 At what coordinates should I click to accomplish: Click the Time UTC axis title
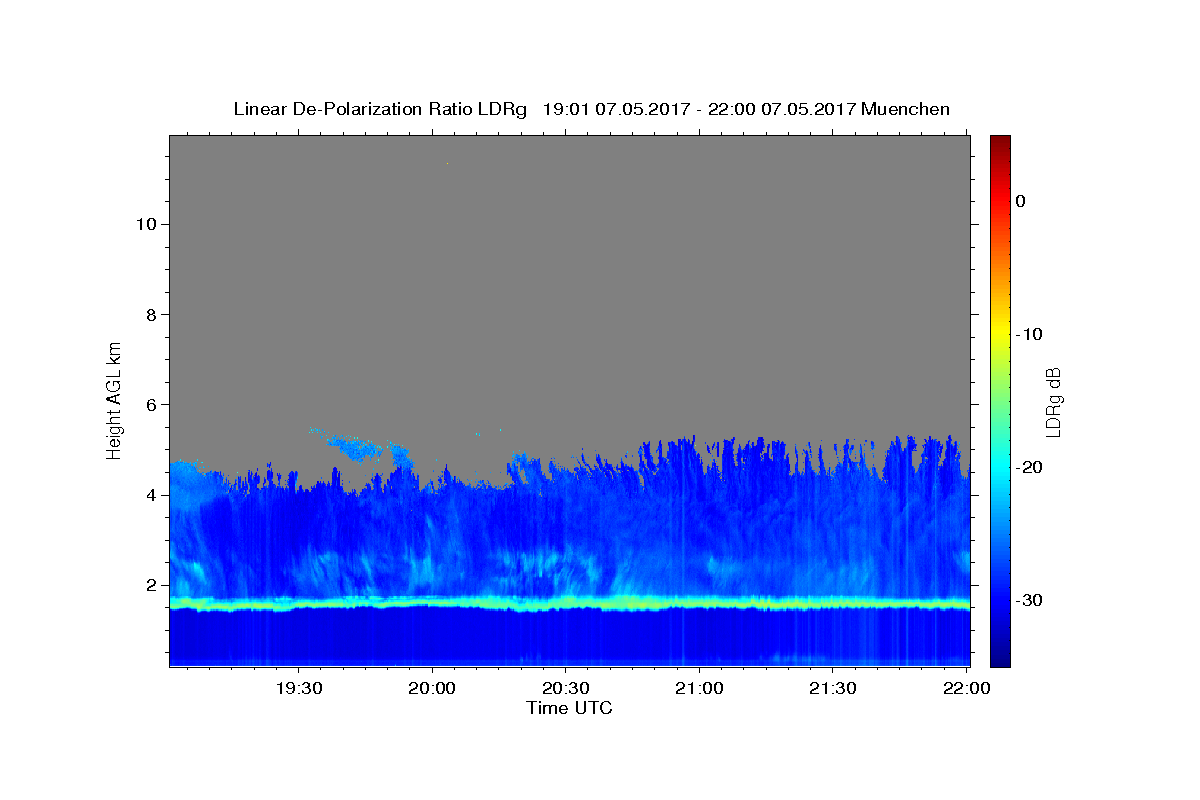pos(569,708)
